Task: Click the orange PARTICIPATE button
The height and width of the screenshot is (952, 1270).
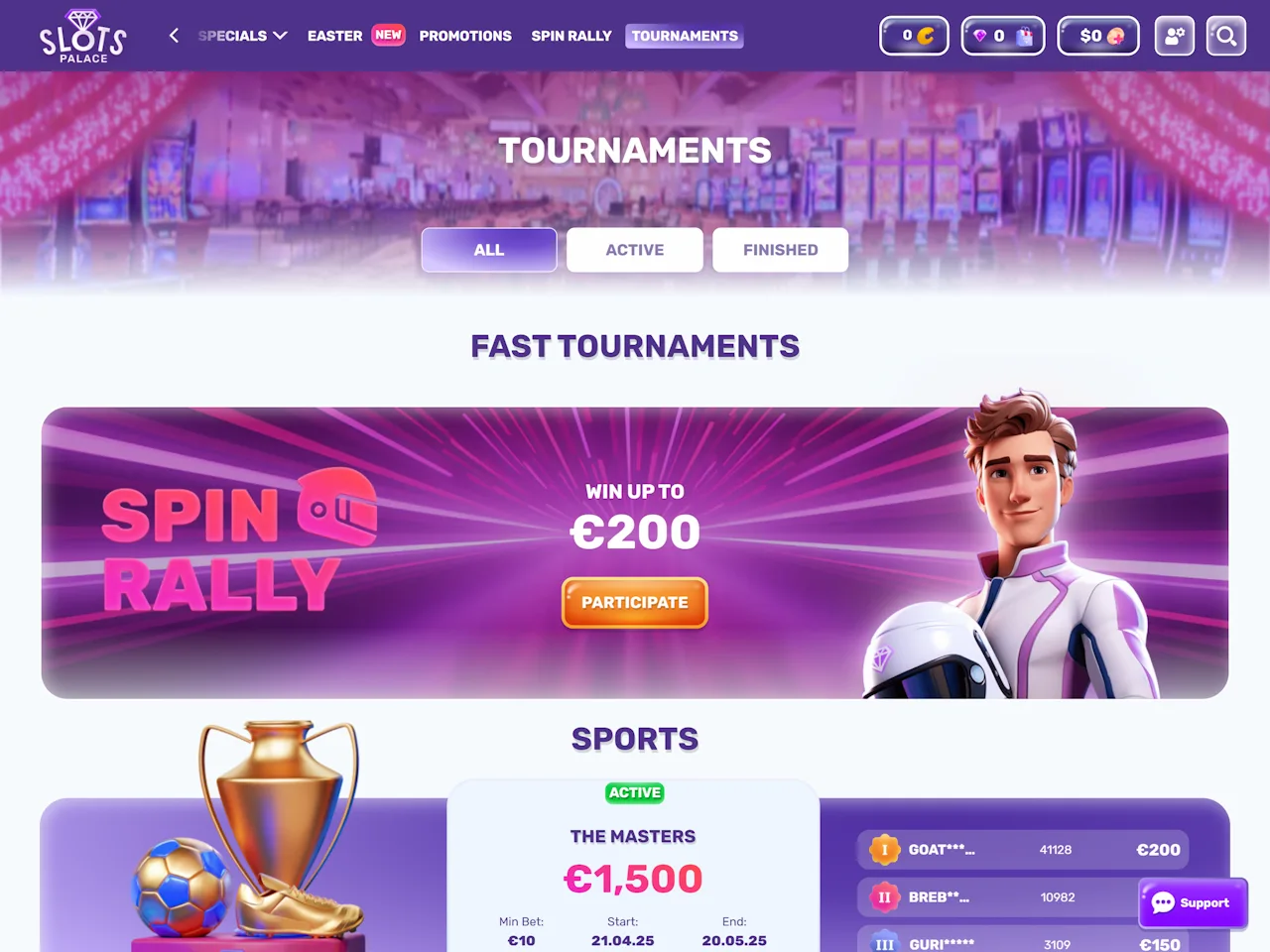Action: pos(635,603)
